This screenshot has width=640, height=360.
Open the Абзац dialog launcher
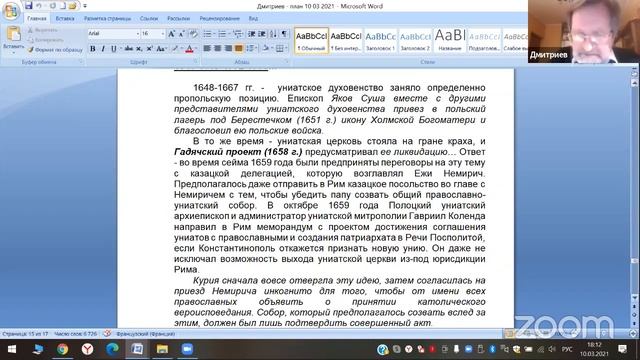[287, 62]
